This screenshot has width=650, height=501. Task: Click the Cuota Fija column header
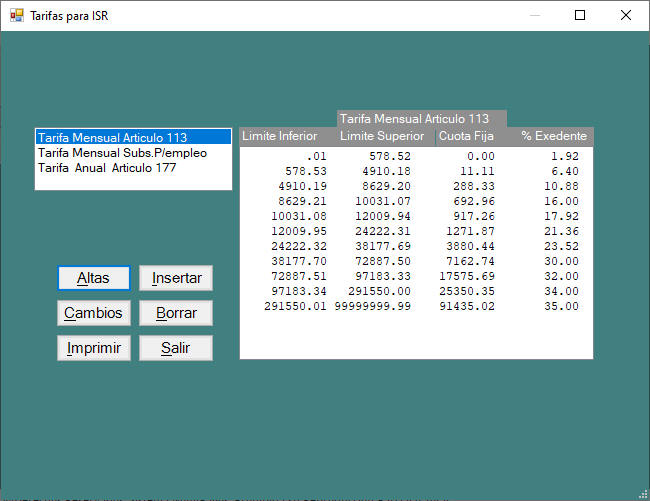pyautogui.click(x=462, y=136)
